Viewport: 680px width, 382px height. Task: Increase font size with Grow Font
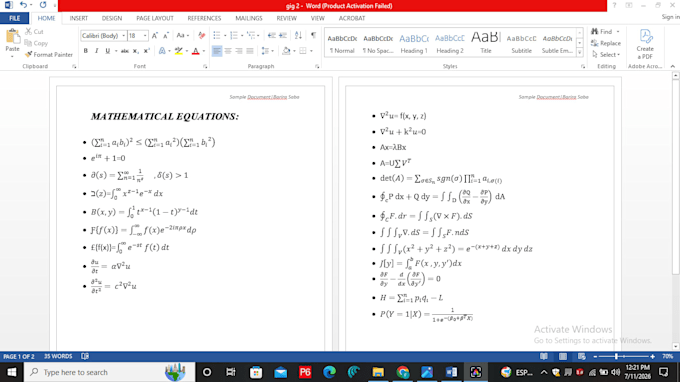pos(155,36)
